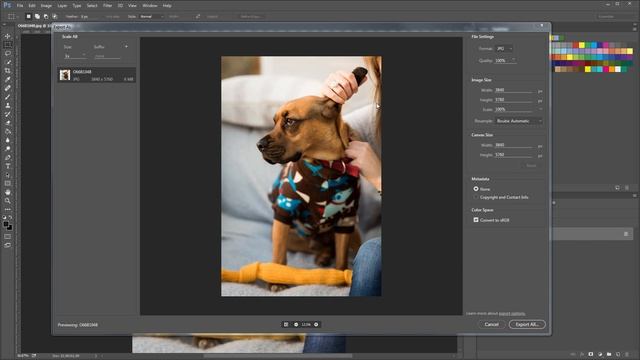Select the Type tool
640x360 pixels.
pyautogui.click(x=8, y=166)
